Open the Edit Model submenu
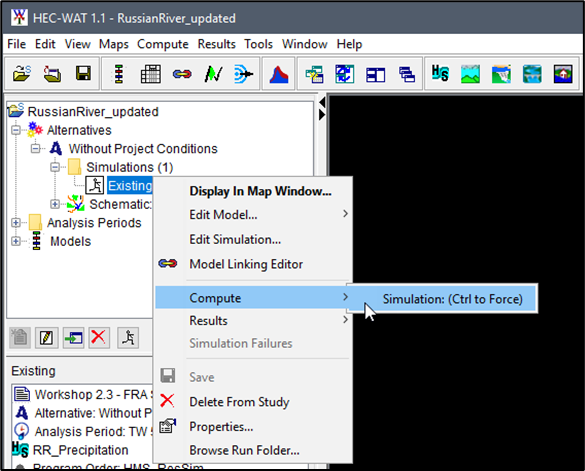The width and height of the screenshot is (585, 471). coord(253,215)
